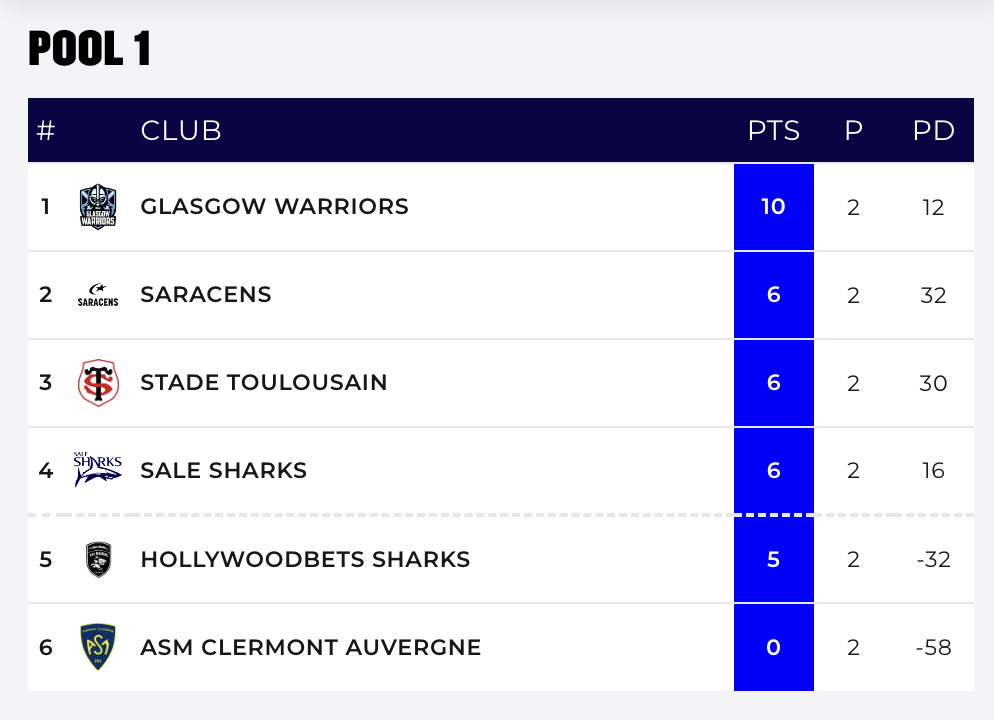The width and height of the screenshot is (994, 720).
Task: Select the Stade Toulousain club name
Action: click(264, 383)
